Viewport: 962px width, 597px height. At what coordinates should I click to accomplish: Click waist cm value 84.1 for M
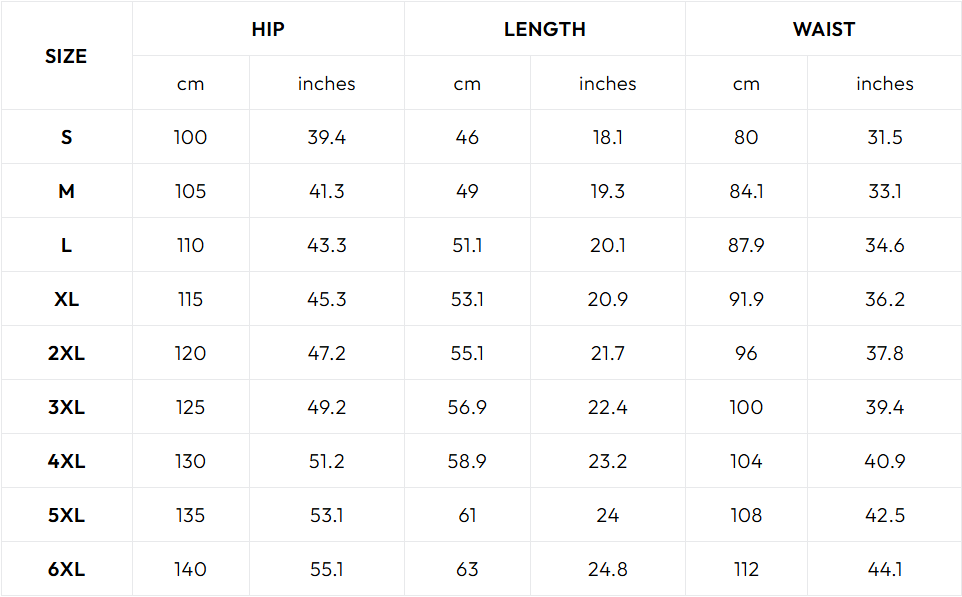tap(746, 191)
